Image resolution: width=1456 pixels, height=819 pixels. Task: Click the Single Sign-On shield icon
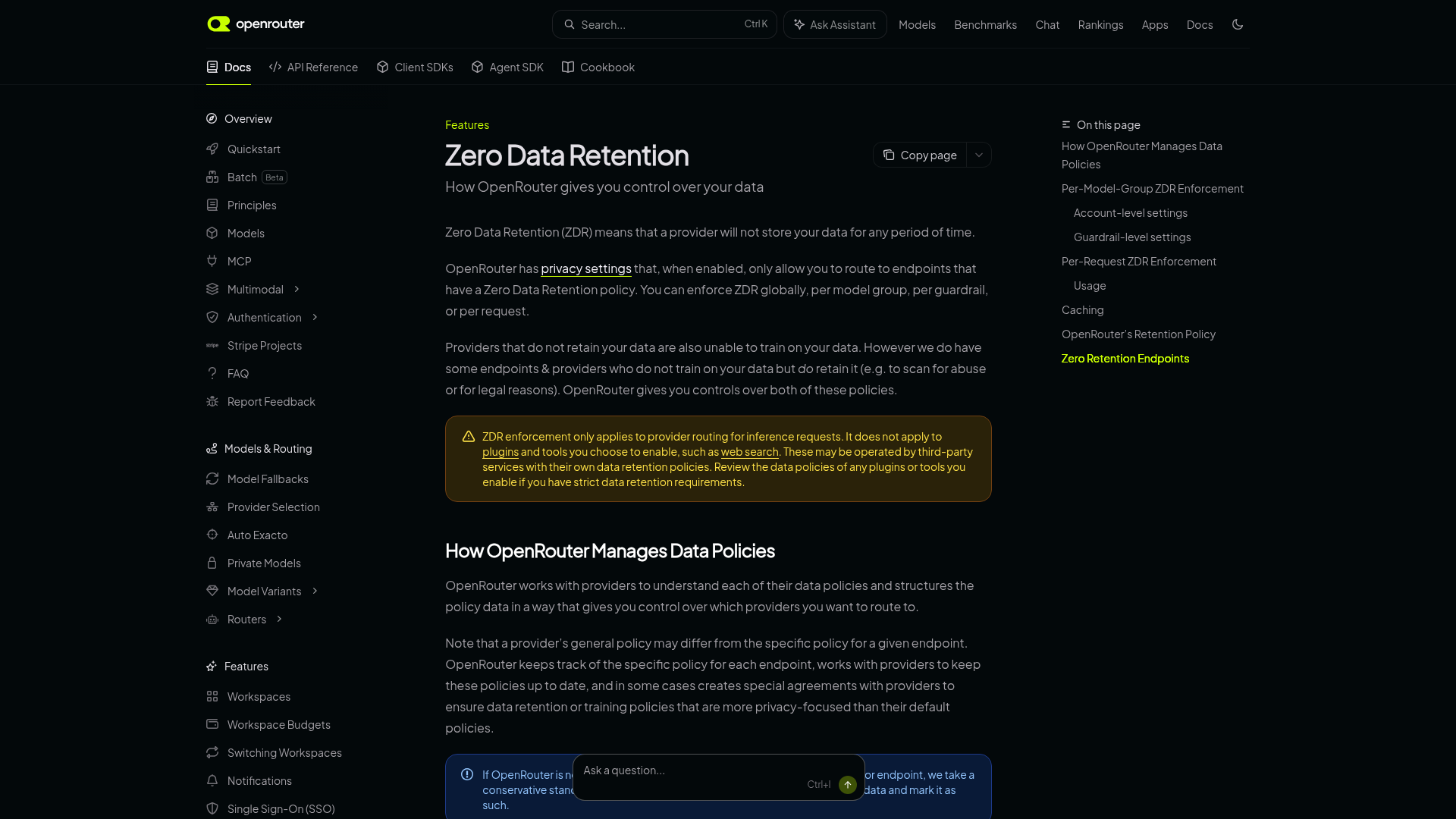tap(212, 808)
